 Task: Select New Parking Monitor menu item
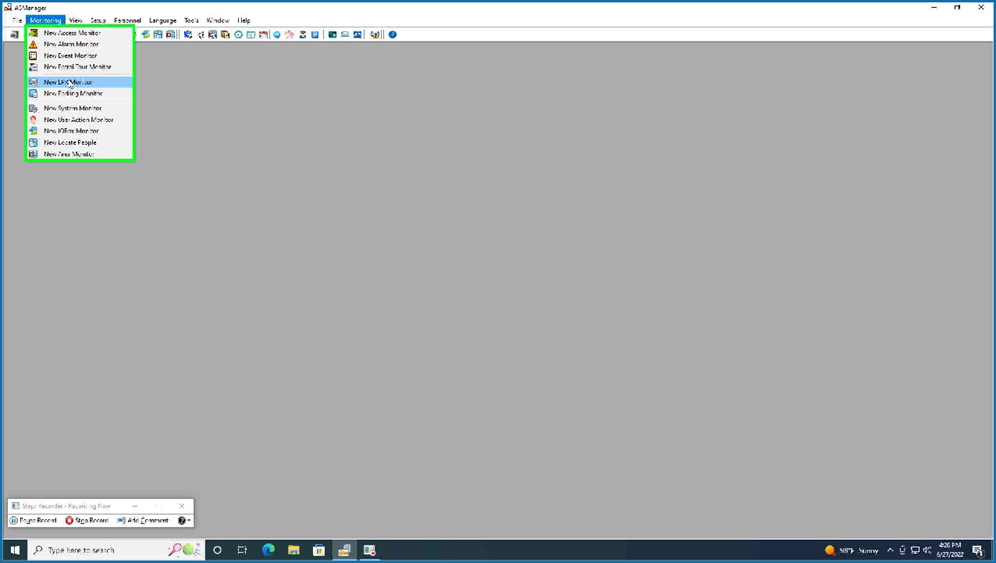pyautogui.click(x=73, y=93)
